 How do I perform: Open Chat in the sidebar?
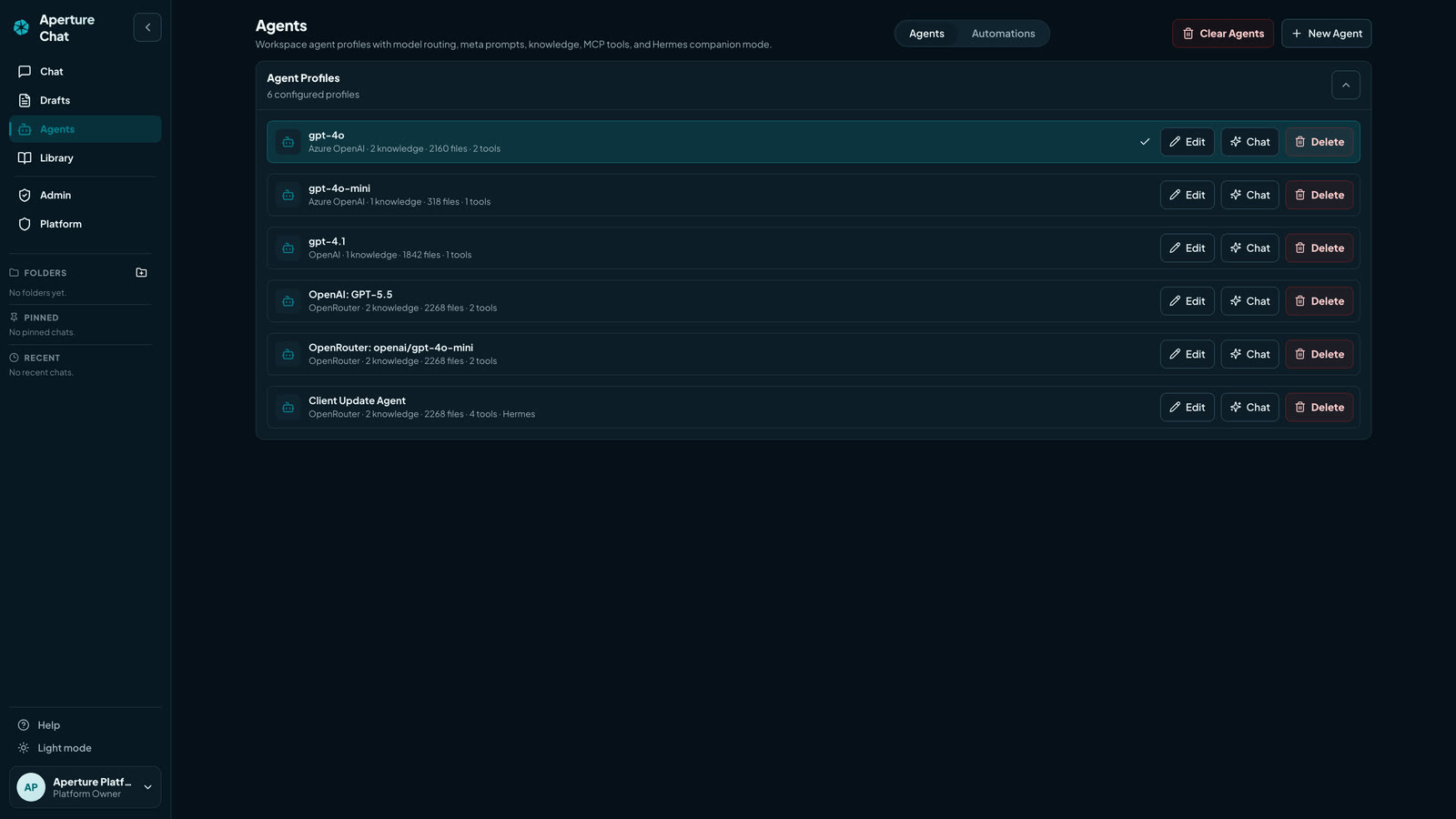(85, 72)
